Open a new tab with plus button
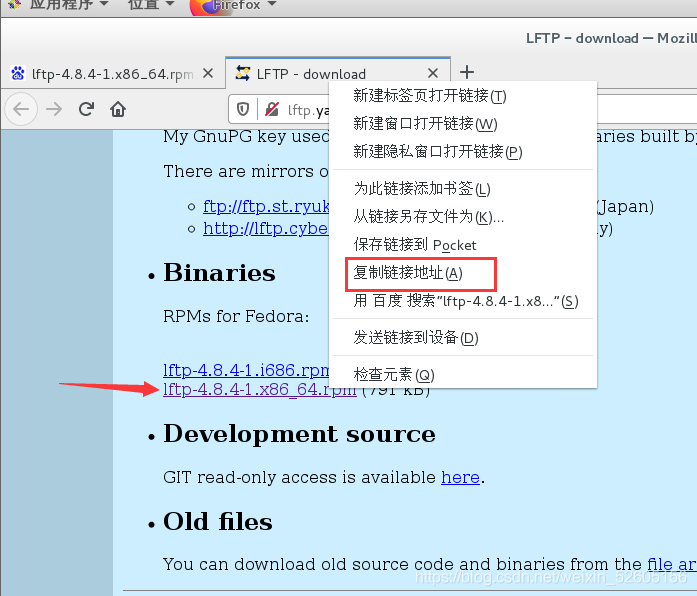 click(x=467, y=72)
